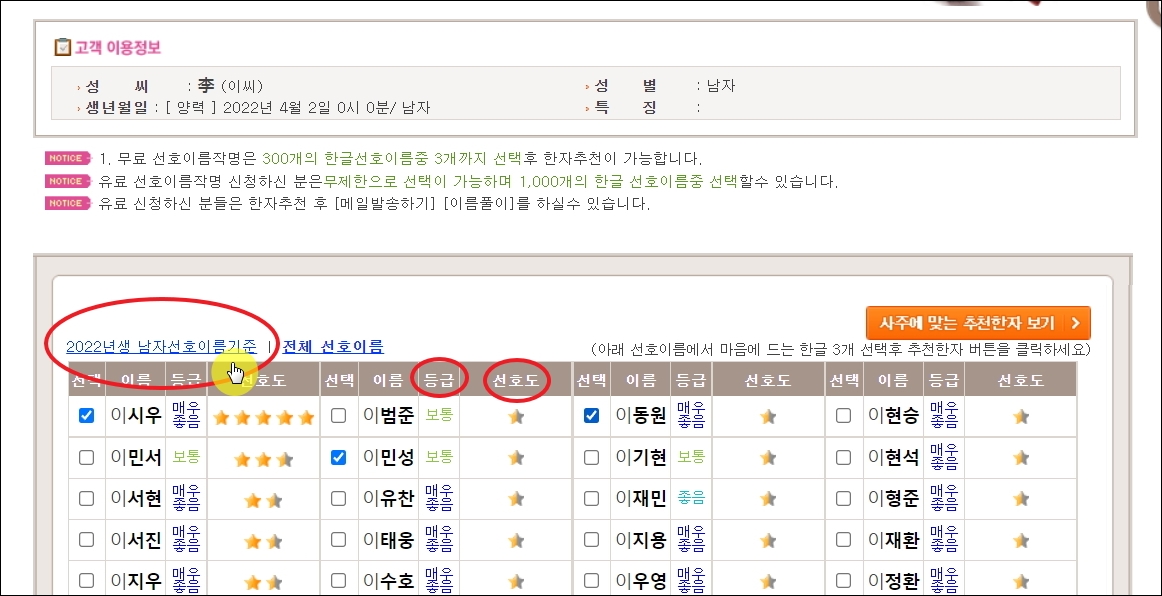Check the 이서진 name checkbox

click(x=87, y=540)
